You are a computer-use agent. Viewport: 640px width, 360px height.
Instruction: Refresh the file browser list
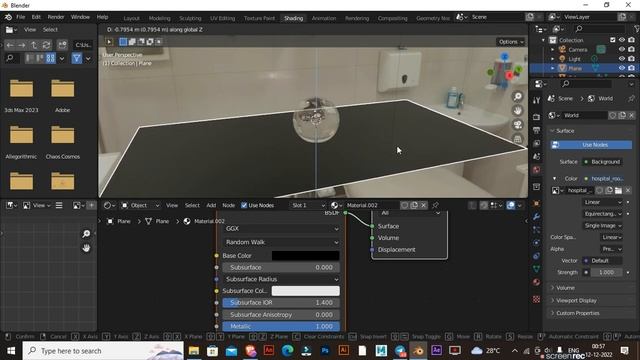click(x=46, y=45)
